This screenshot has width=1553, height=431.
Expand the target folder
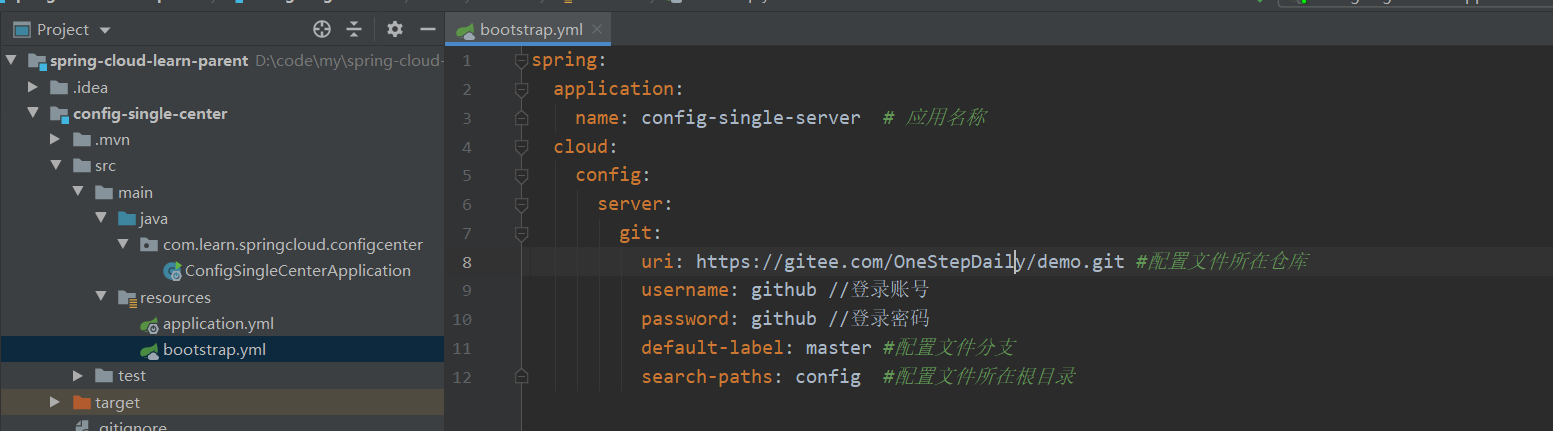tap(56, 402)
